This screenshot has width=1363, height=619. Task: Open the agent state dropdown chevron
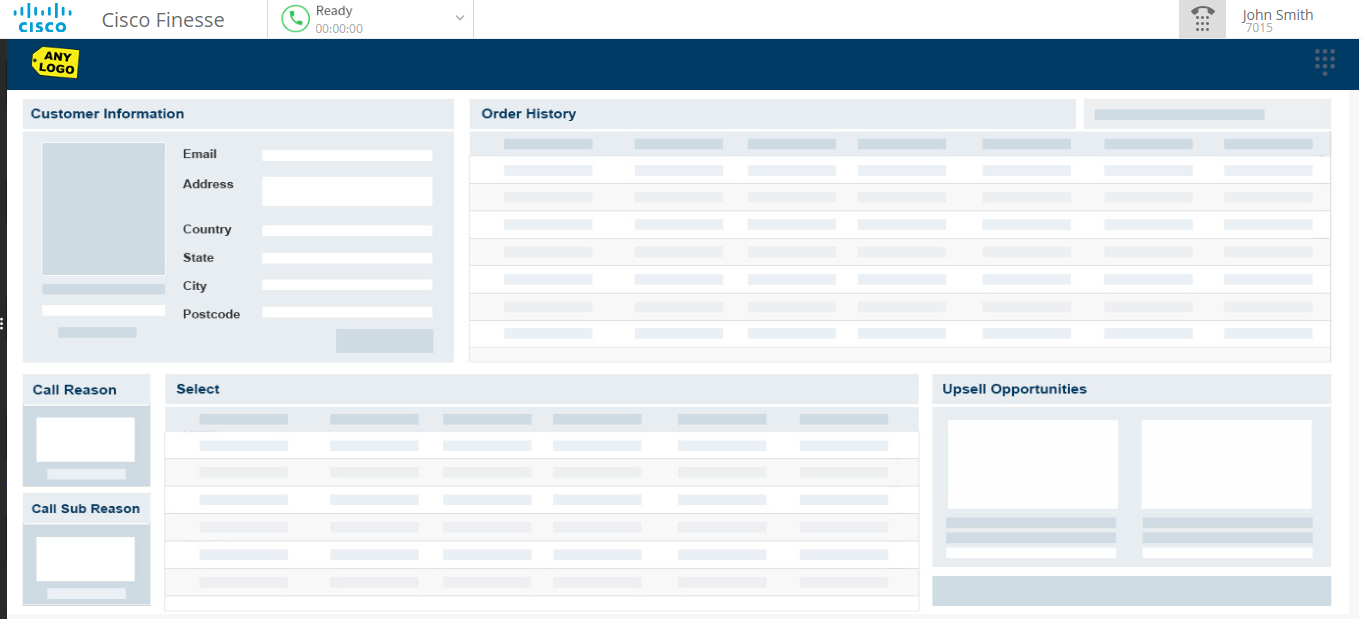tap(459, 18)
